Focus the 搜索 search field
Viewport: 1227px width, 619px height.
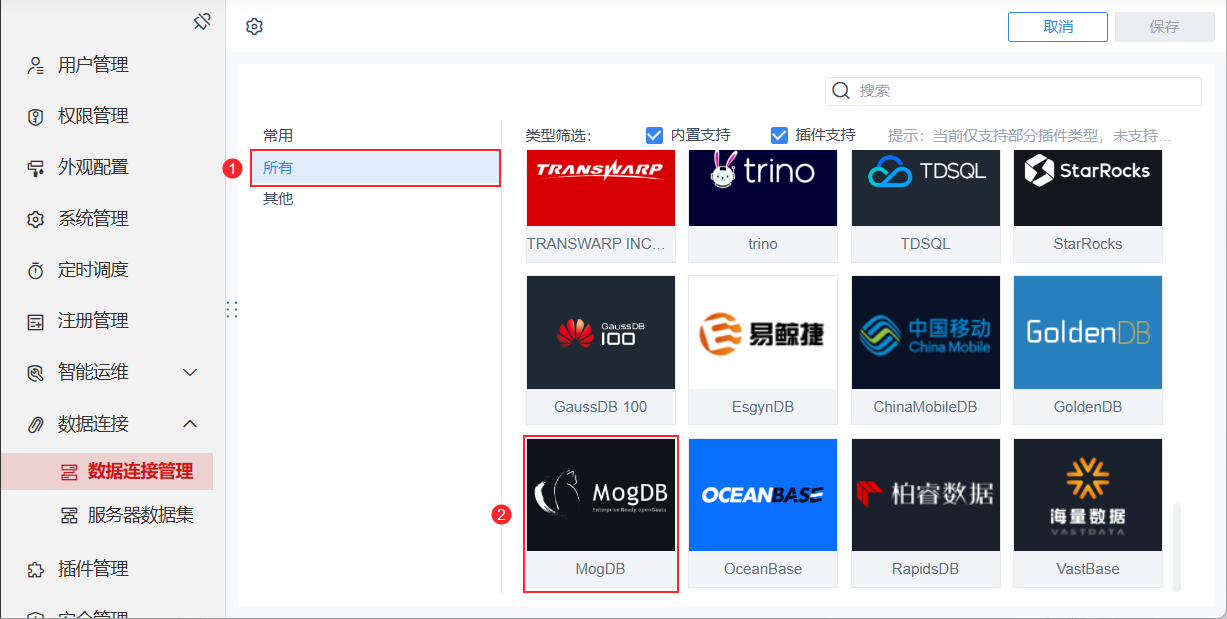tap(1013, 91)
